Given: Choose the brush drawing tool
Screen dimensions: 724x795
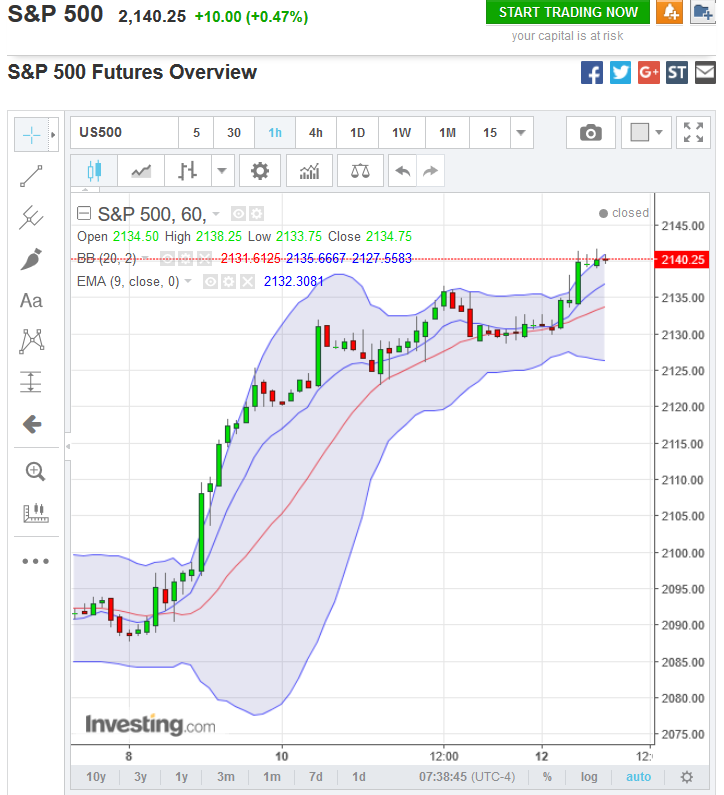Looking at the screenshot, I should [32, 259].
